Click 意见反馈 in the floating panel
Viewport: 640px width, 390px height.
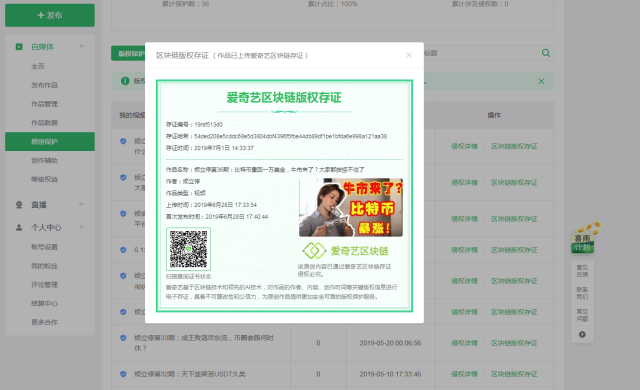coord(582,271)
